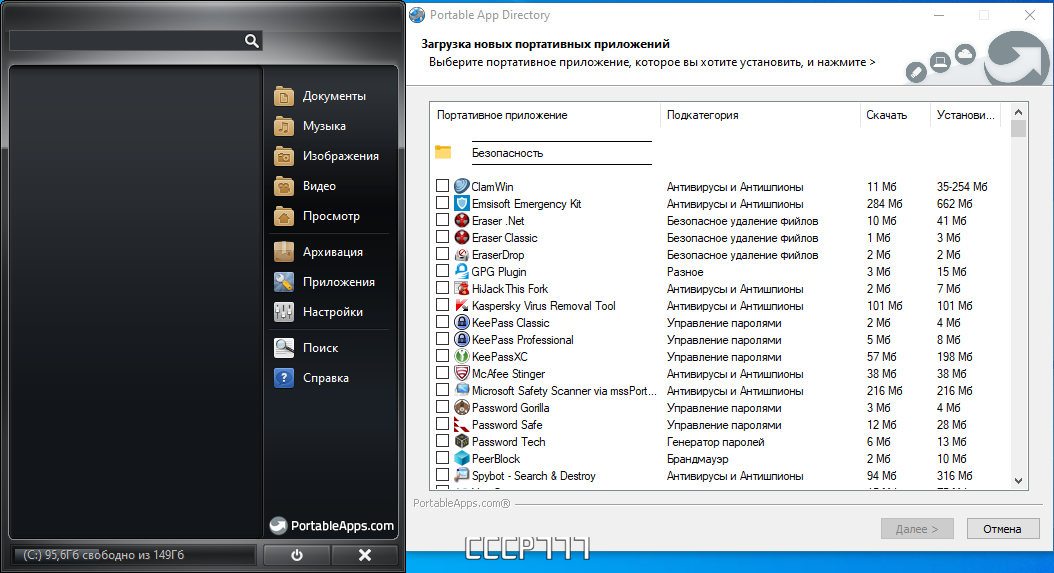Click the McAfee Stinger icon

[461, 373]
